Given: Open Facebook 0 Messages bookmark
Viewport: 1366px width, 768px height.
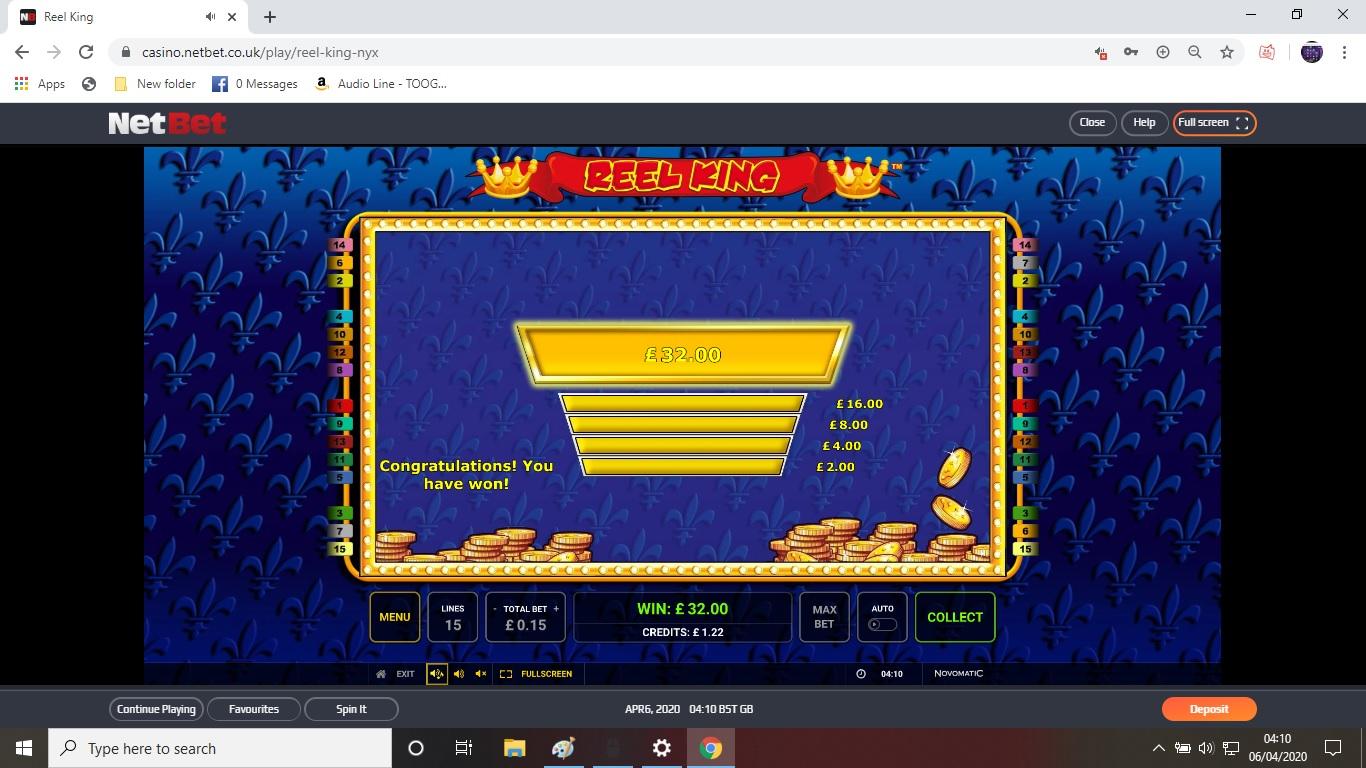Looking at the screenshot, I should point(255,84).
